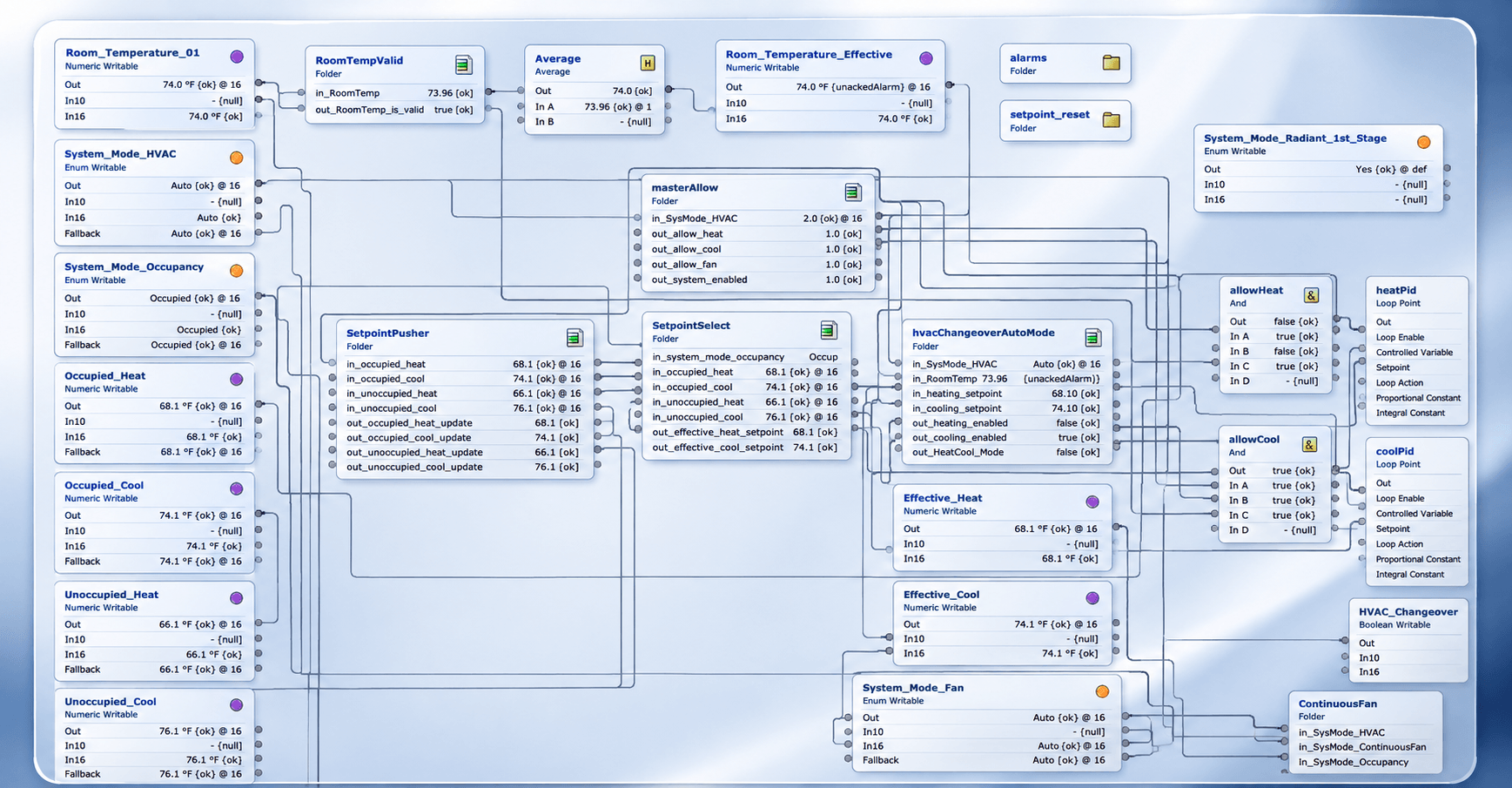Select the HVAC_Changeover block title
1512x788 pixels.
1408,611
